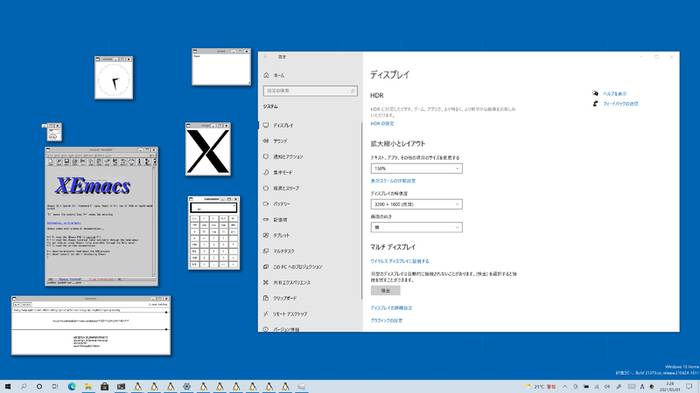
Task: Select Display (ディスプレイ) in the Settings sidebar
Action: (283, 125)
